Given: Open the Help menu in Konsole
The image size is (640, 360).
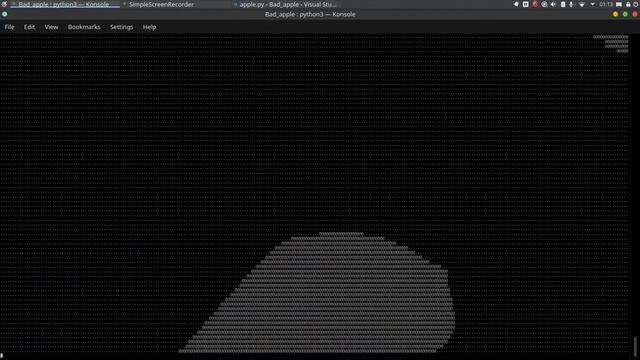Looking at the screenshot, I should pos(149,27).
